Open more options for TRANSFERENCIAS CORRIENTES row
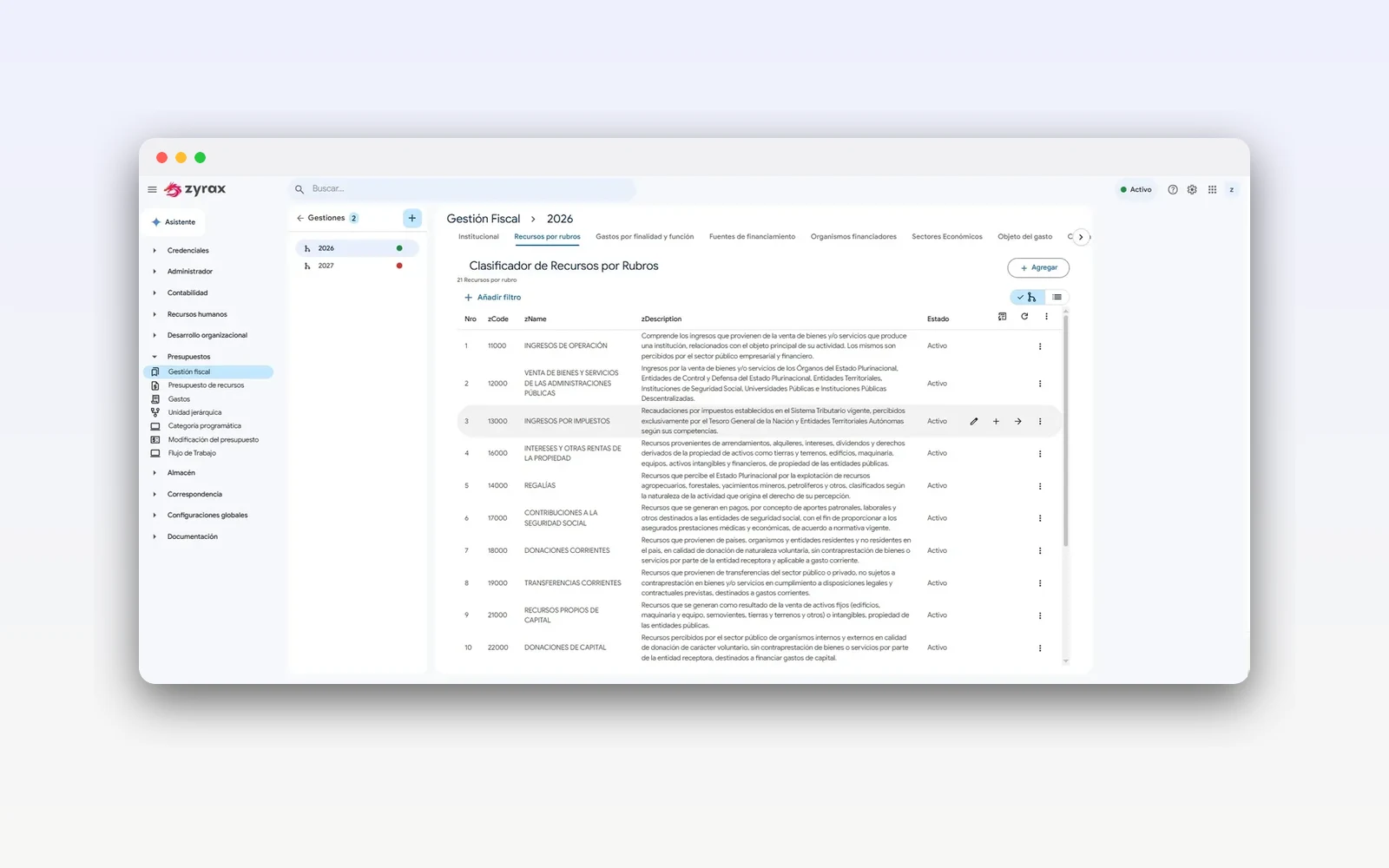Viewport: 1389px width, 868px height. [1040, 583]
